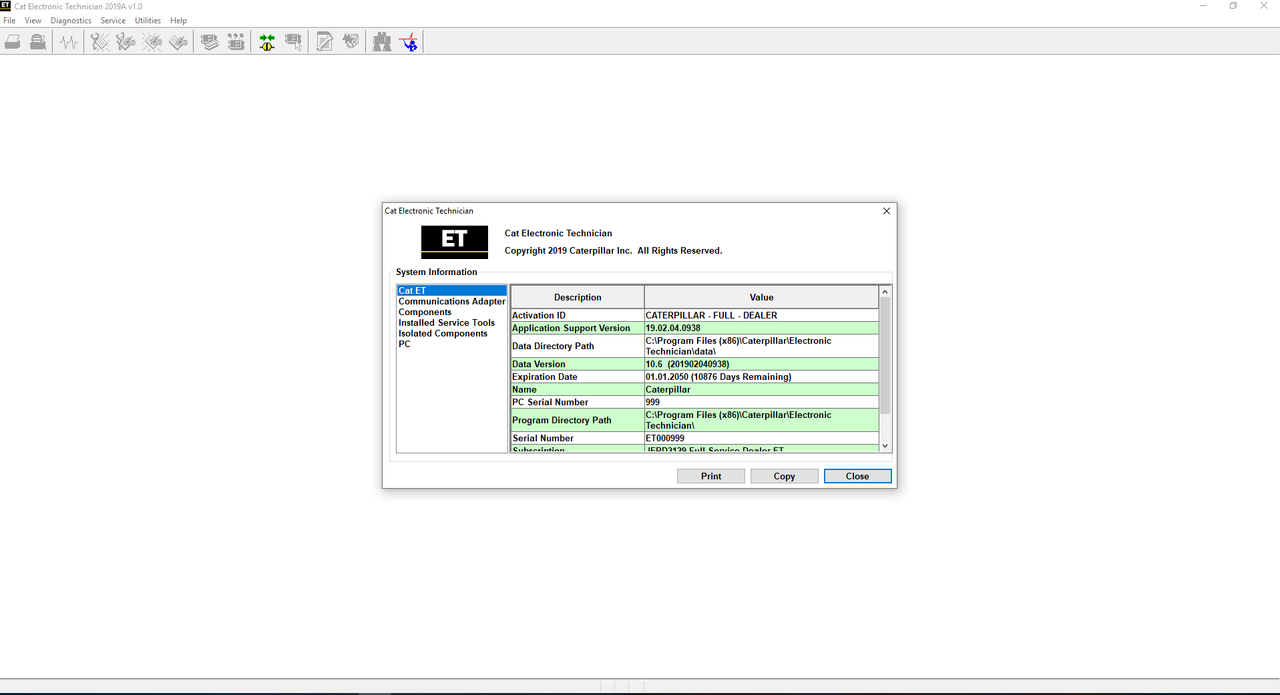Click the Name description cell
This screenshot has height=695, width=1280.
577,389
